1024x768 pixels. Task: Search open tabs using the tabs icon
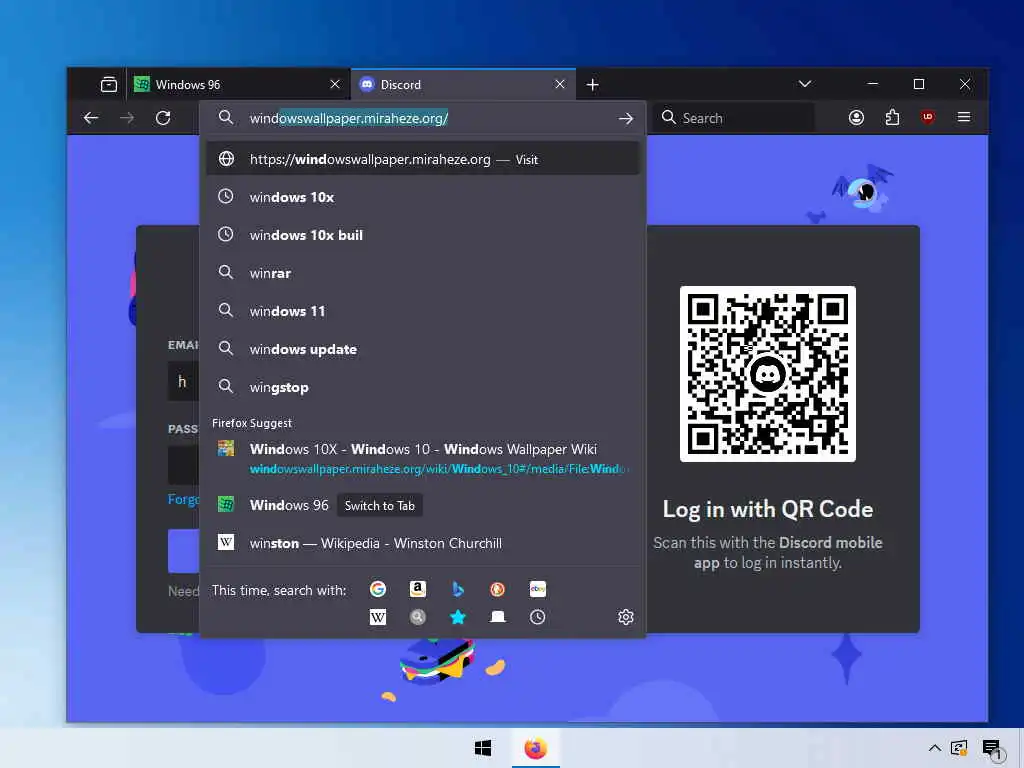click(x=498, y=617)
